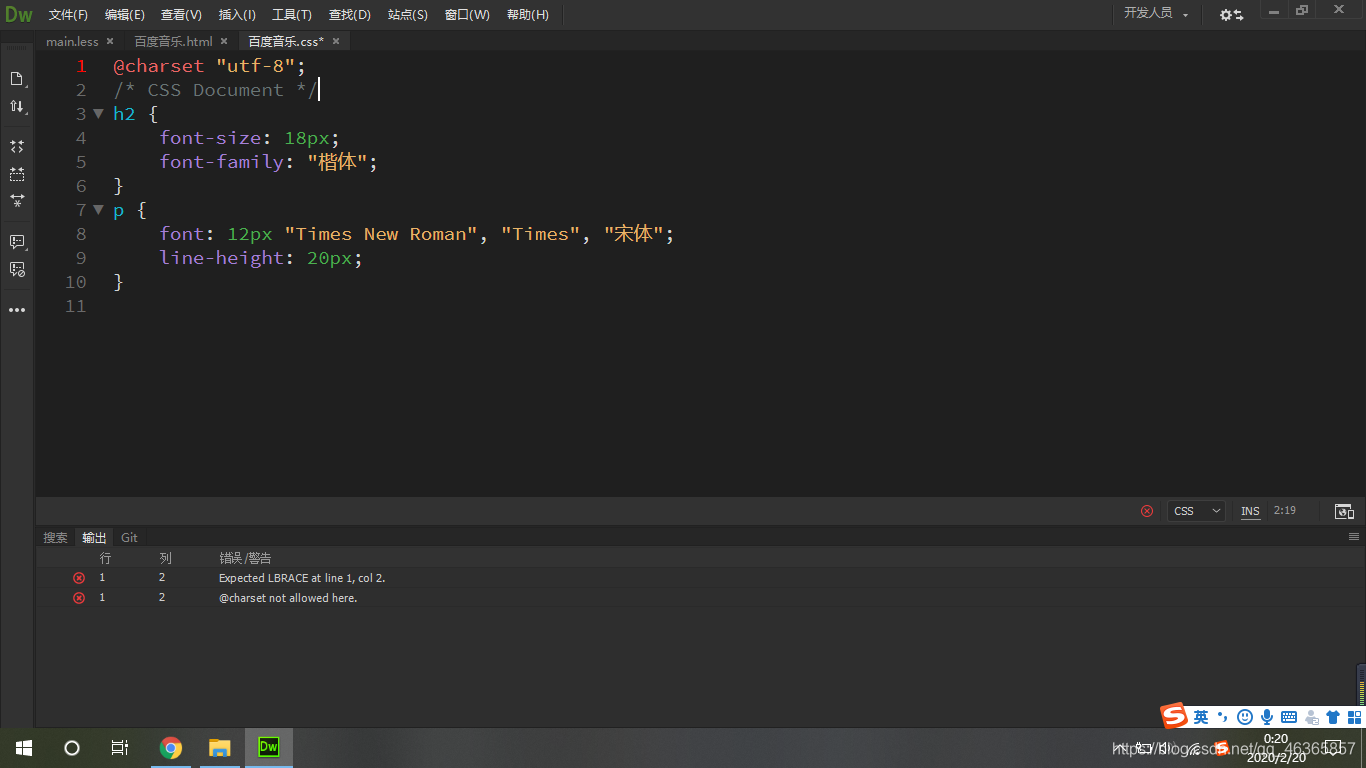
Task: Open the Customize Toolbar three-dots button
Action: pos(16,310)
